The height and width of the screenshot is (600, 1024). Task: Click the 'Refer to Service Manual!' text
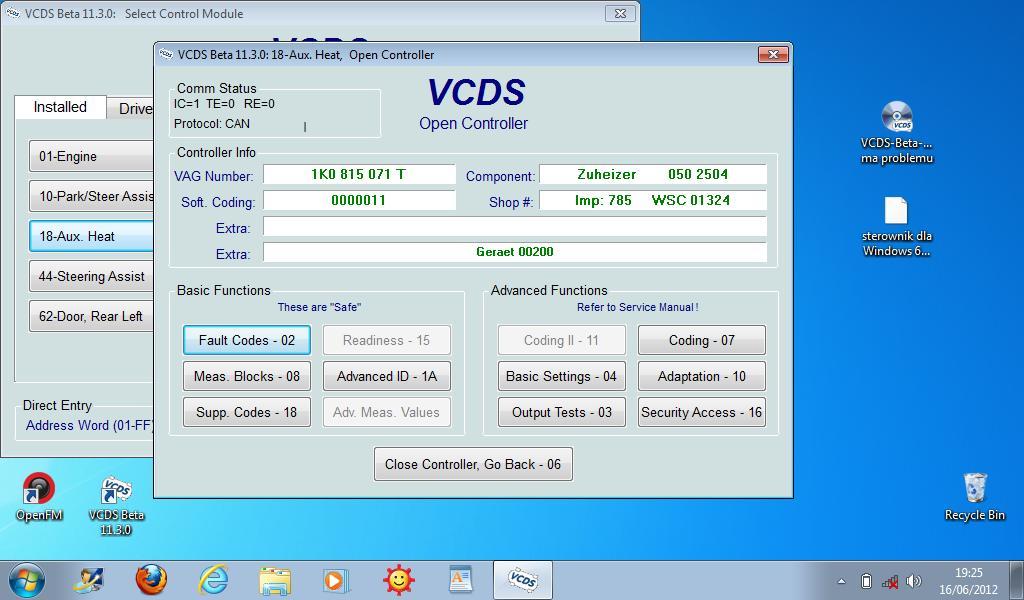tap(637, 307)
